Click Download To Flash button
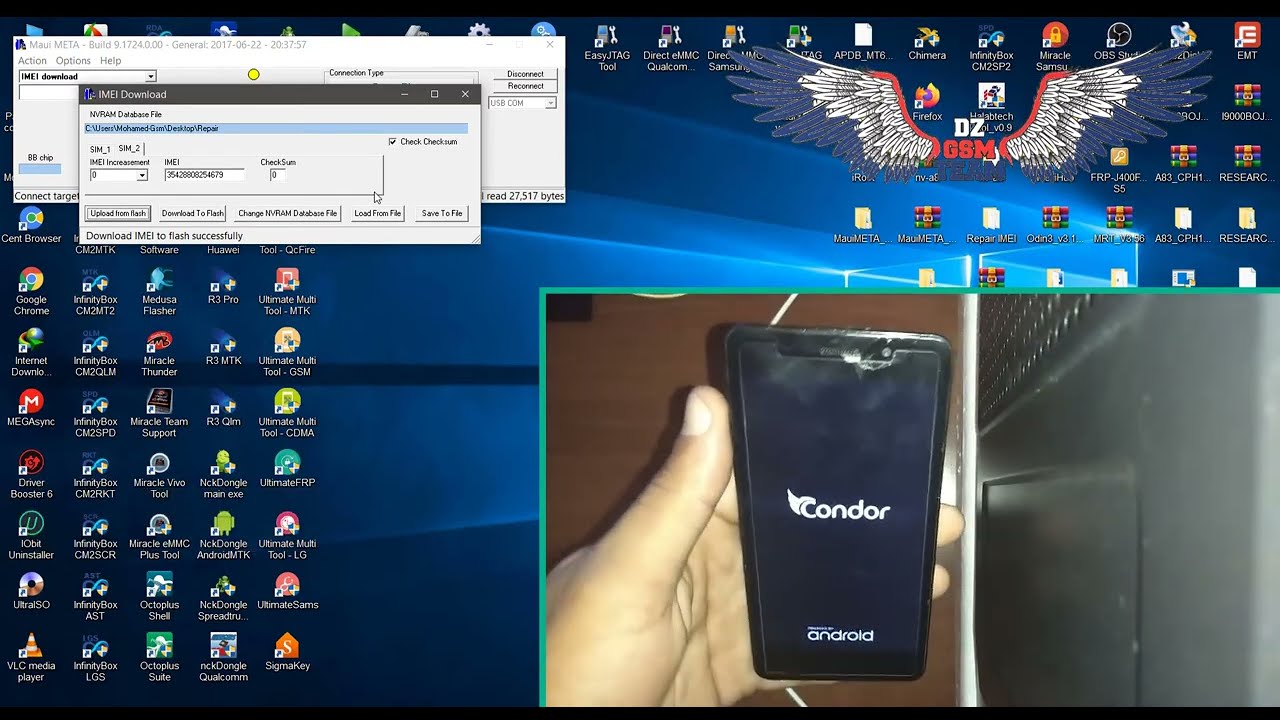Screen dimensions: 1280x720 [193, 213]
